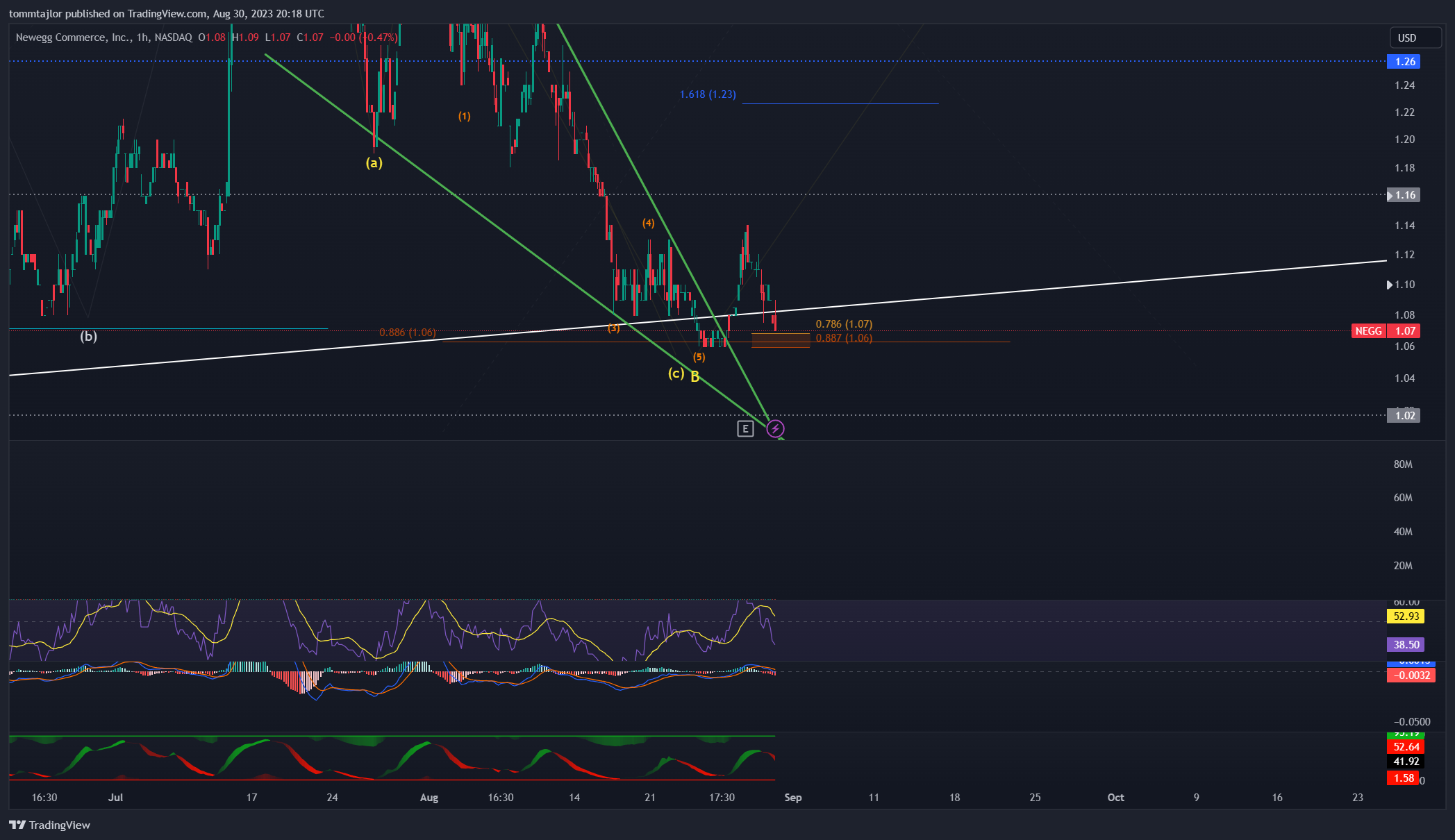The width and height of the screenshot is (1455, 840).
Task: Click the orange Fibonacci target zone box
Action: (x=781, y=340)
